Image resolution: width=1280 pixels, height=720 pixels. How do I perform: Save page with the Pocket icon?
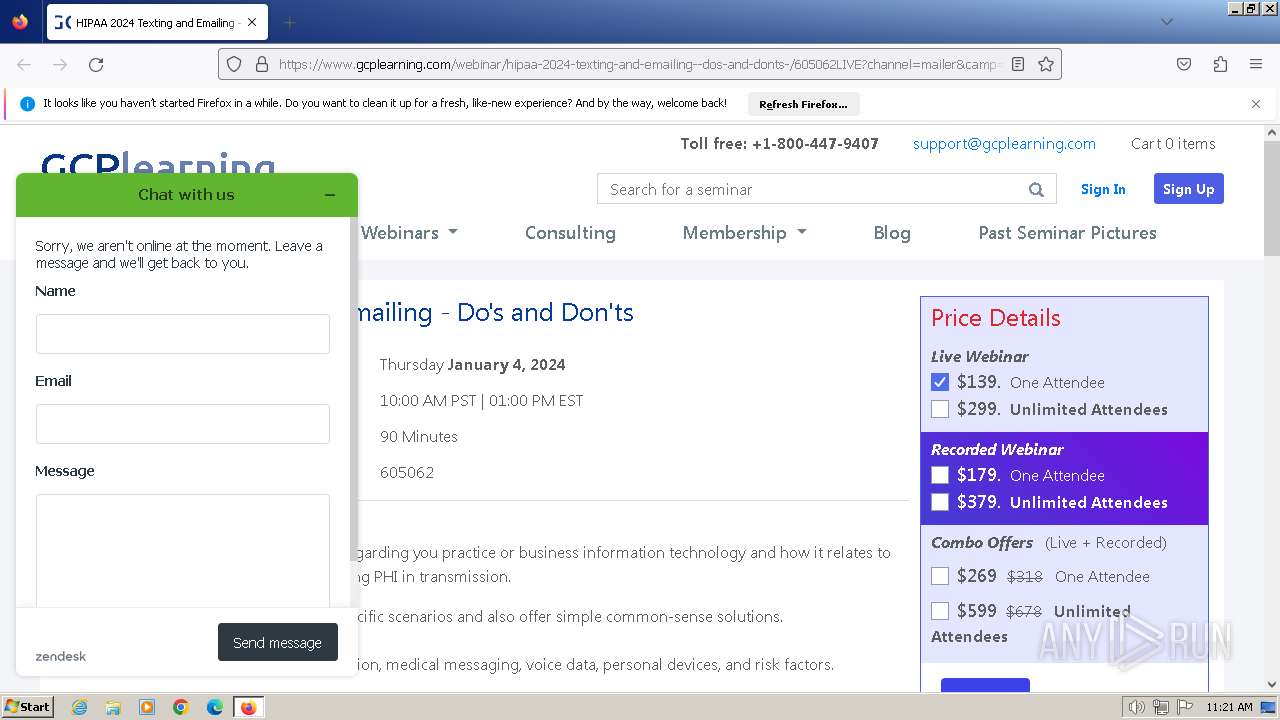click(x=1184, y=64)
